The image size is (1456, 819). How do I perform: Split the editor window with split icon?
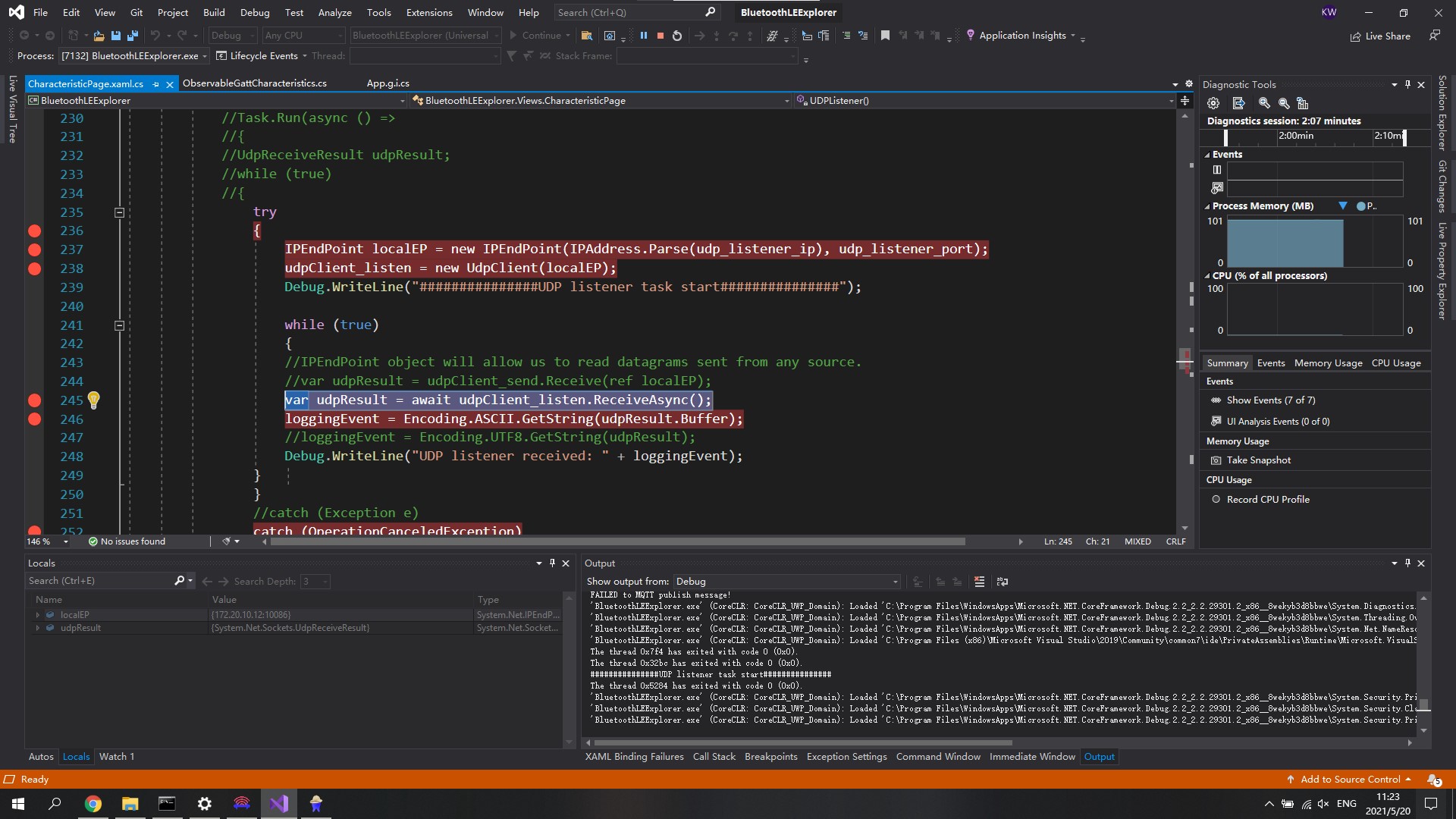pos(1185,101)
